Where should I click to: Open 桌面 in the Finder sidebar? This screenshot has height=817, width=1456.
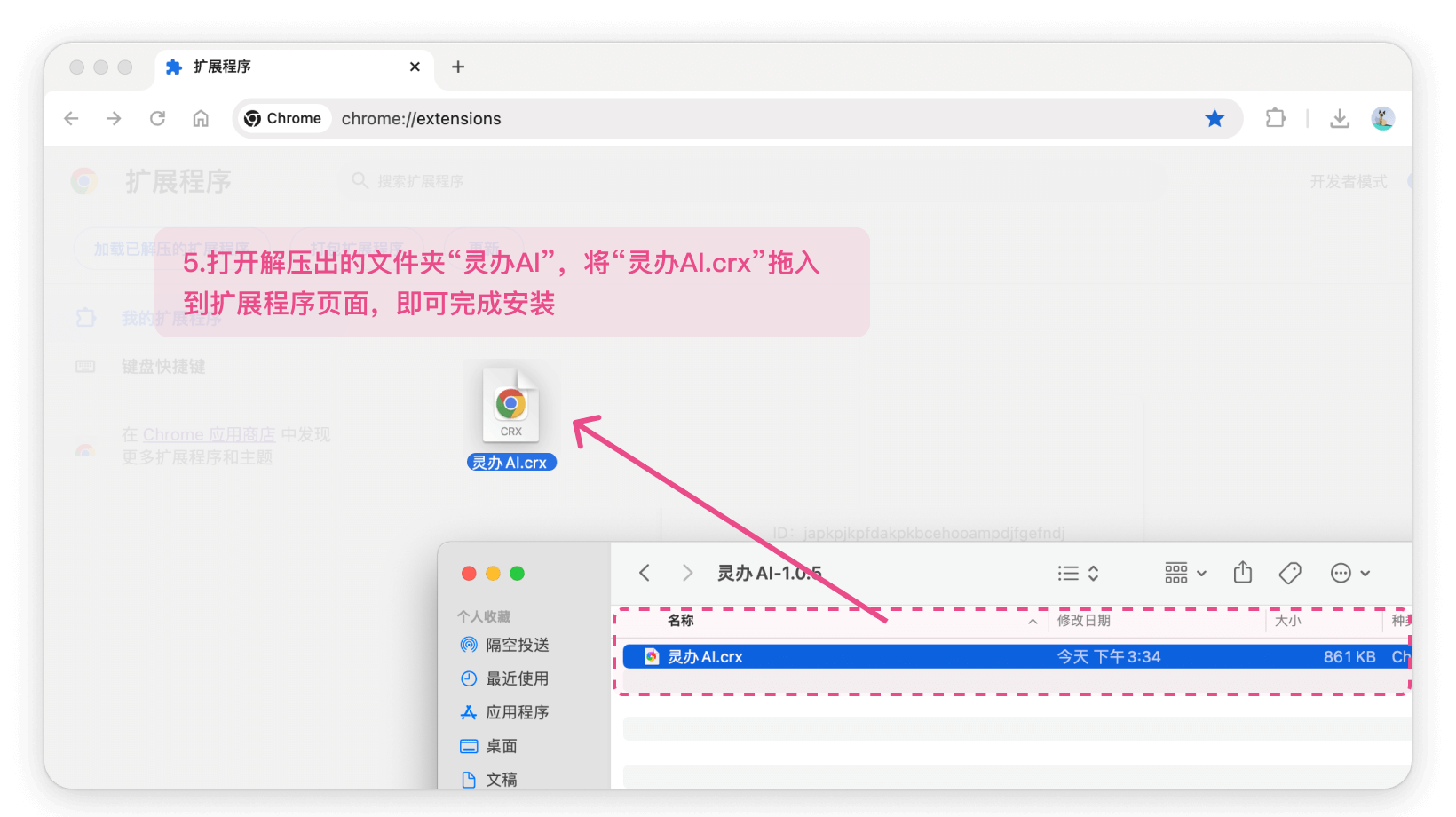pyautogui.click(x=488, y=746)
